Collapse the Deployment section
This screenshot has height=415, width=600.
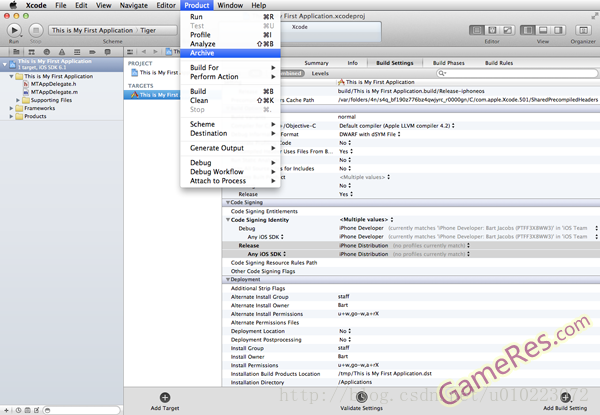click(228, 280)
